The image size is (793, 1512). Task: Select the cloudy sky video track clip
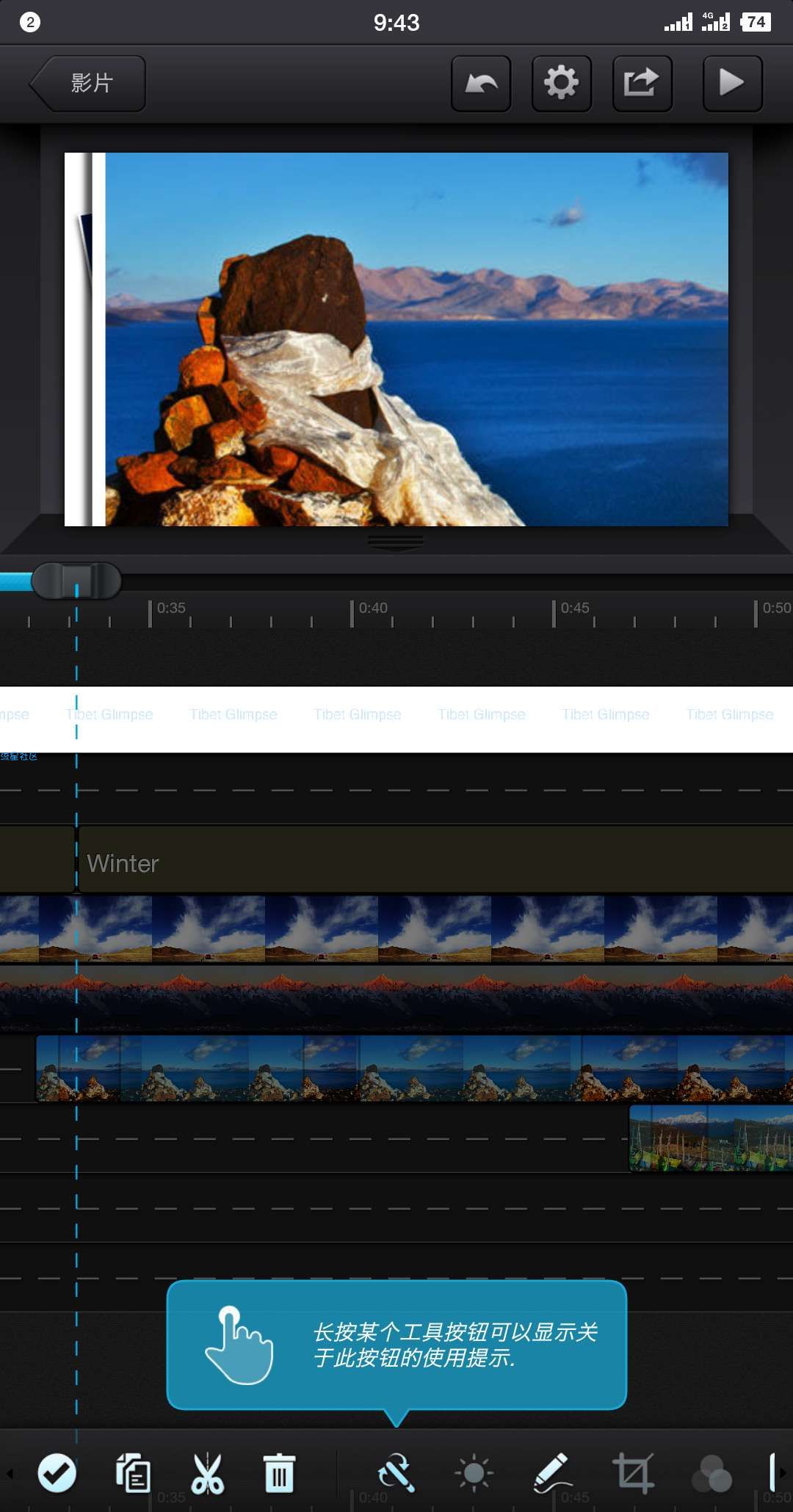coord(396,928)
